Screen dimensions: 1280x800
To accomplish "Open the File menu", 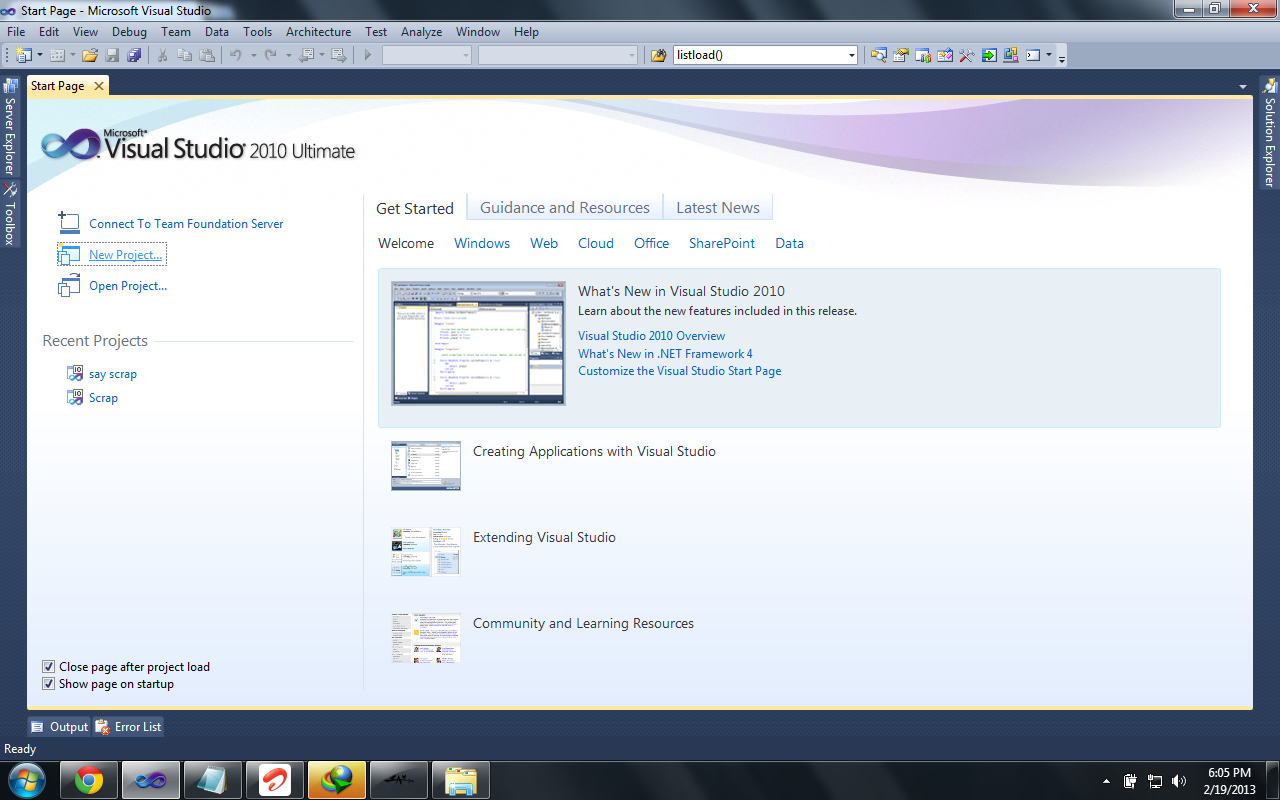I will coord(16,32).
